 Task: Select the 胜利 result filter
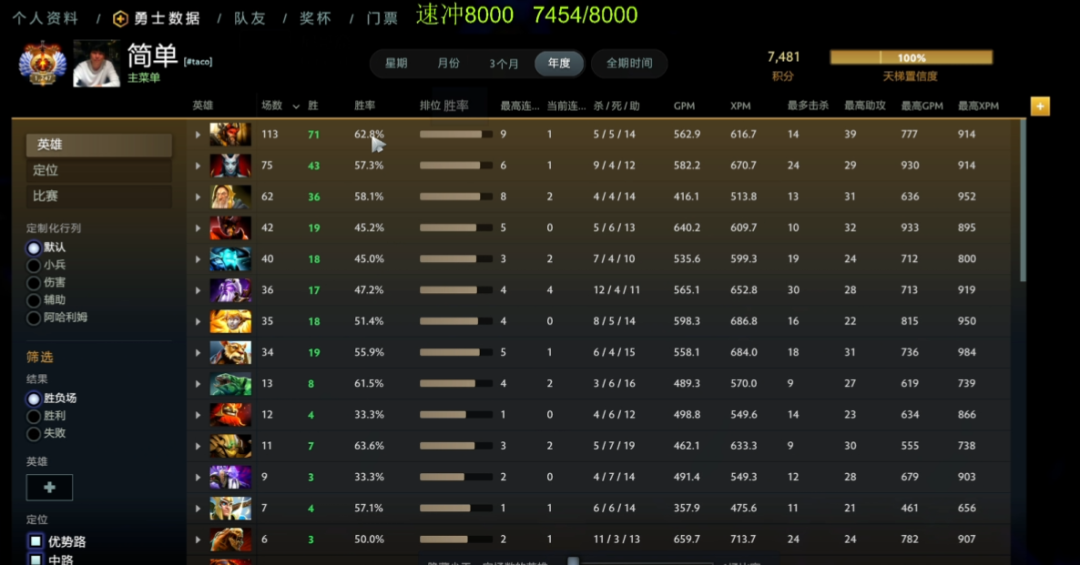(x=33, y=416)
